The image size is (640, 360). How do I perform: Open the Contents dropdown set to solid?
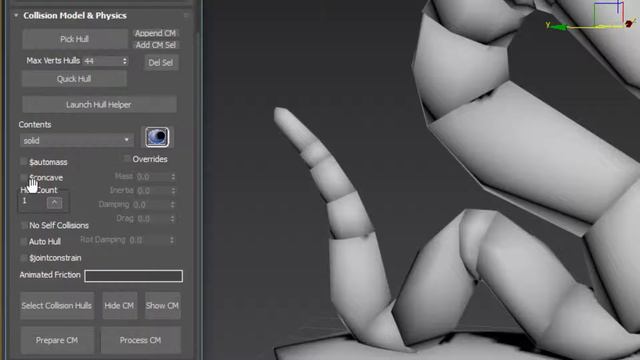click(76, 140)
